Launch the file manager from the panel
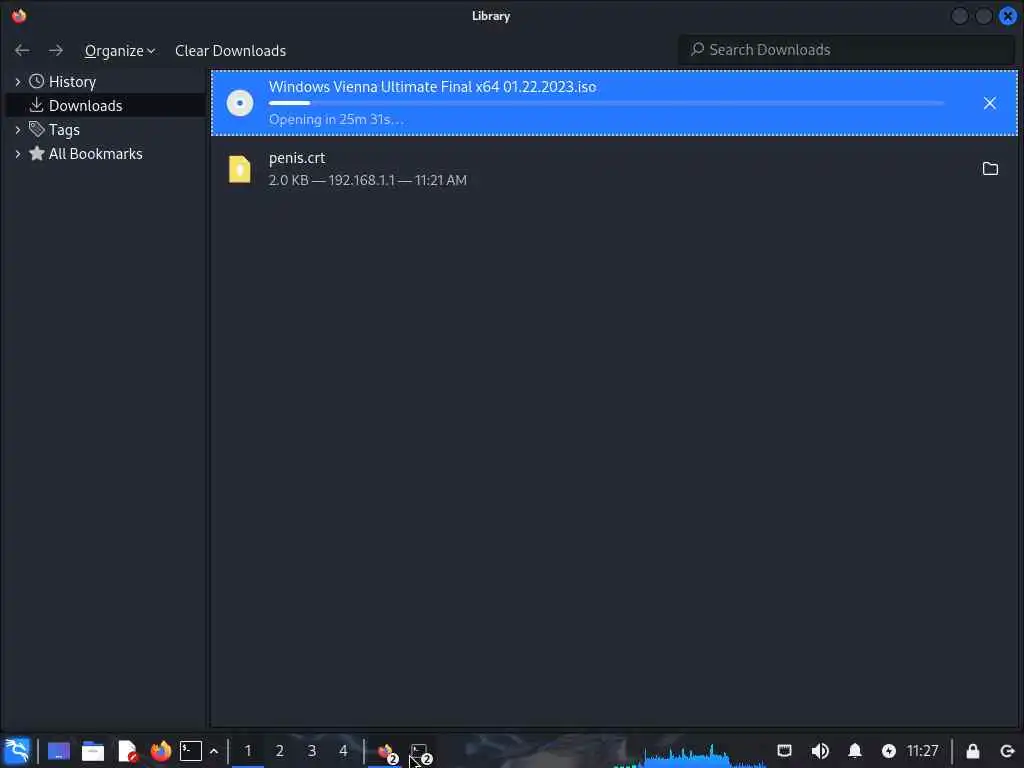The image size is (1024, 768). (93, 751)
